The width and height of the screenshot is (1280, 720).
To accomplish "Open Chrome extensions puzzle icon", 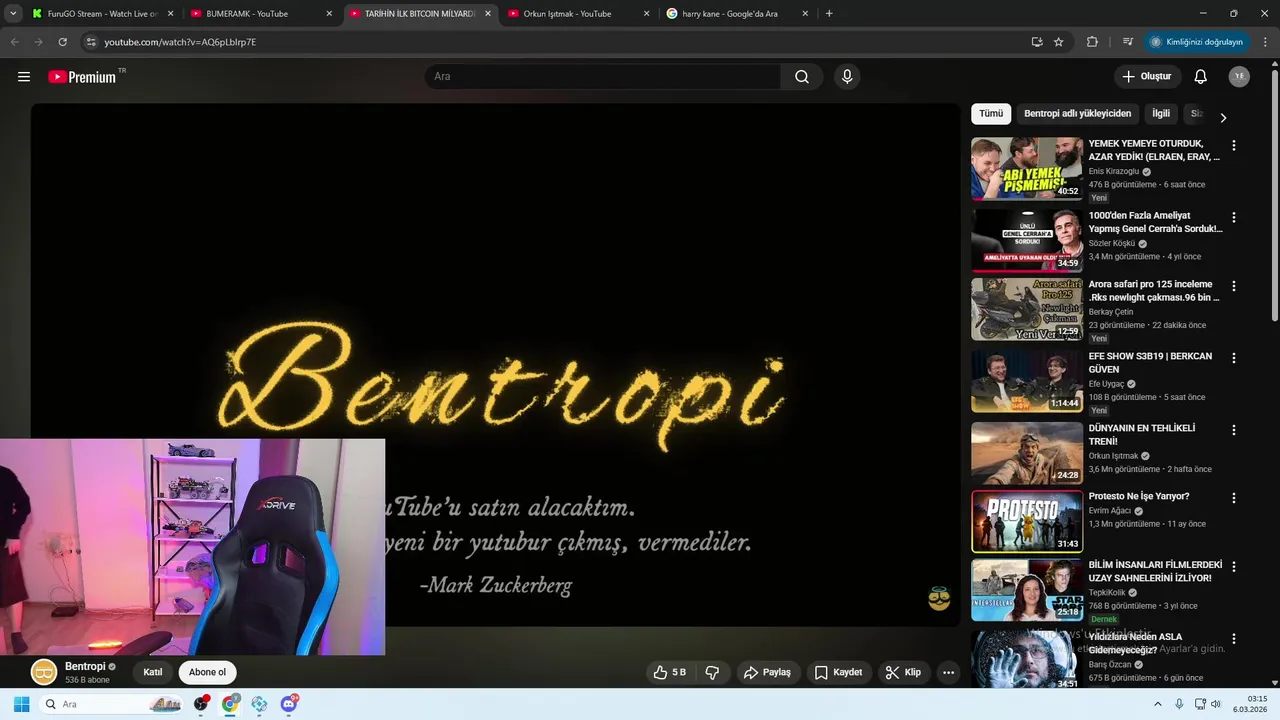I will 1092,42.
